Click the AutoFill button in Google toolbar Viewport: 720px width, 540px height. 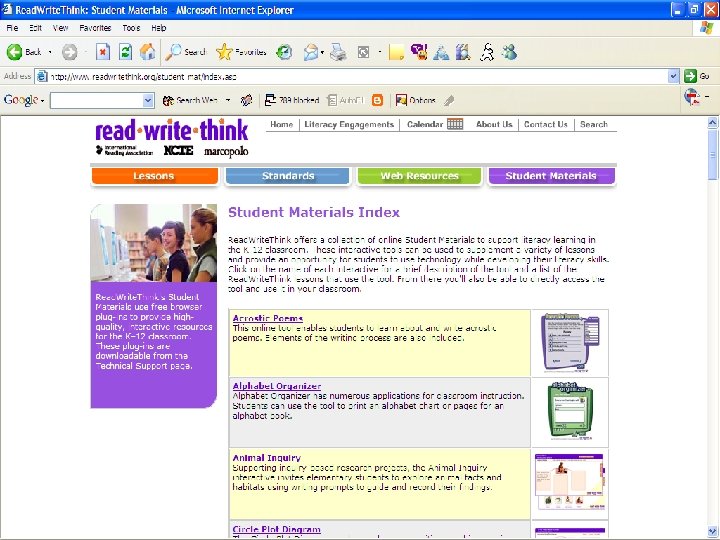pyautogui.click(x=345, y=100)
